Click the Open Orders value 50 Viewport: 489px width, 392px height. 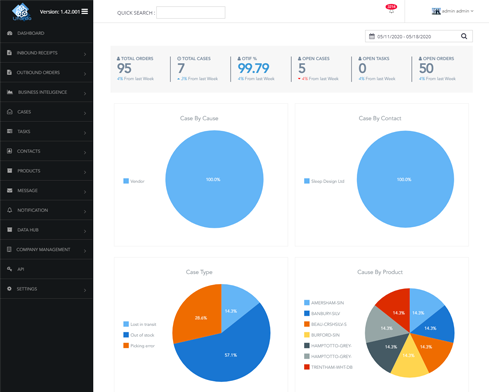click(426, 68)
